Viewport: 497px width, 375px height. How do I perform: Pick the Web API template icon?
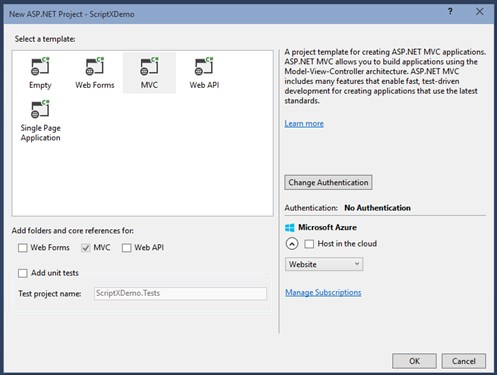(x=204, y=66)
